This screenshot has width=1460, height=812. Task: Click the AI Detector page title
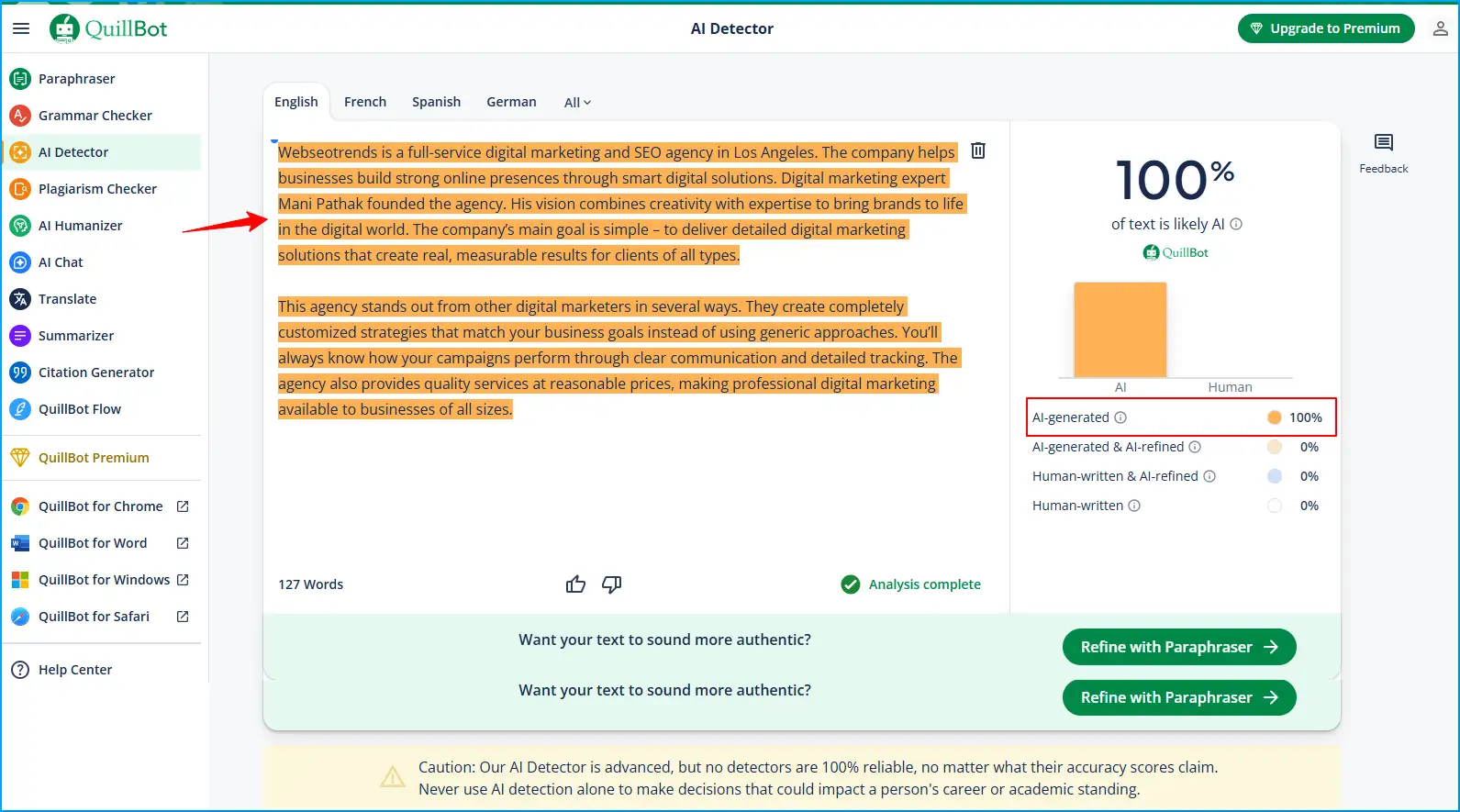732,28
